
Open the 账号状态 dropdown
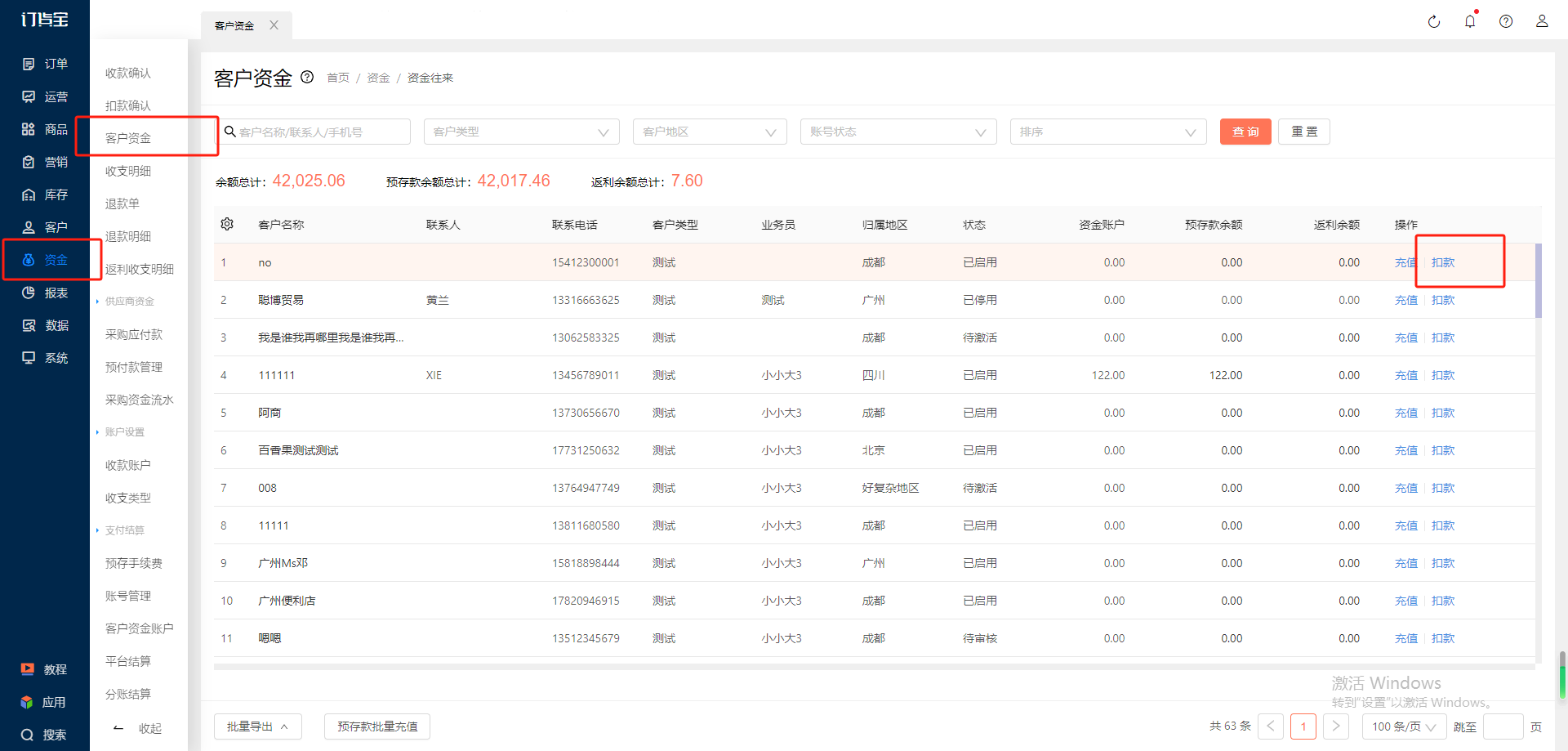click(x=898, y=132)
